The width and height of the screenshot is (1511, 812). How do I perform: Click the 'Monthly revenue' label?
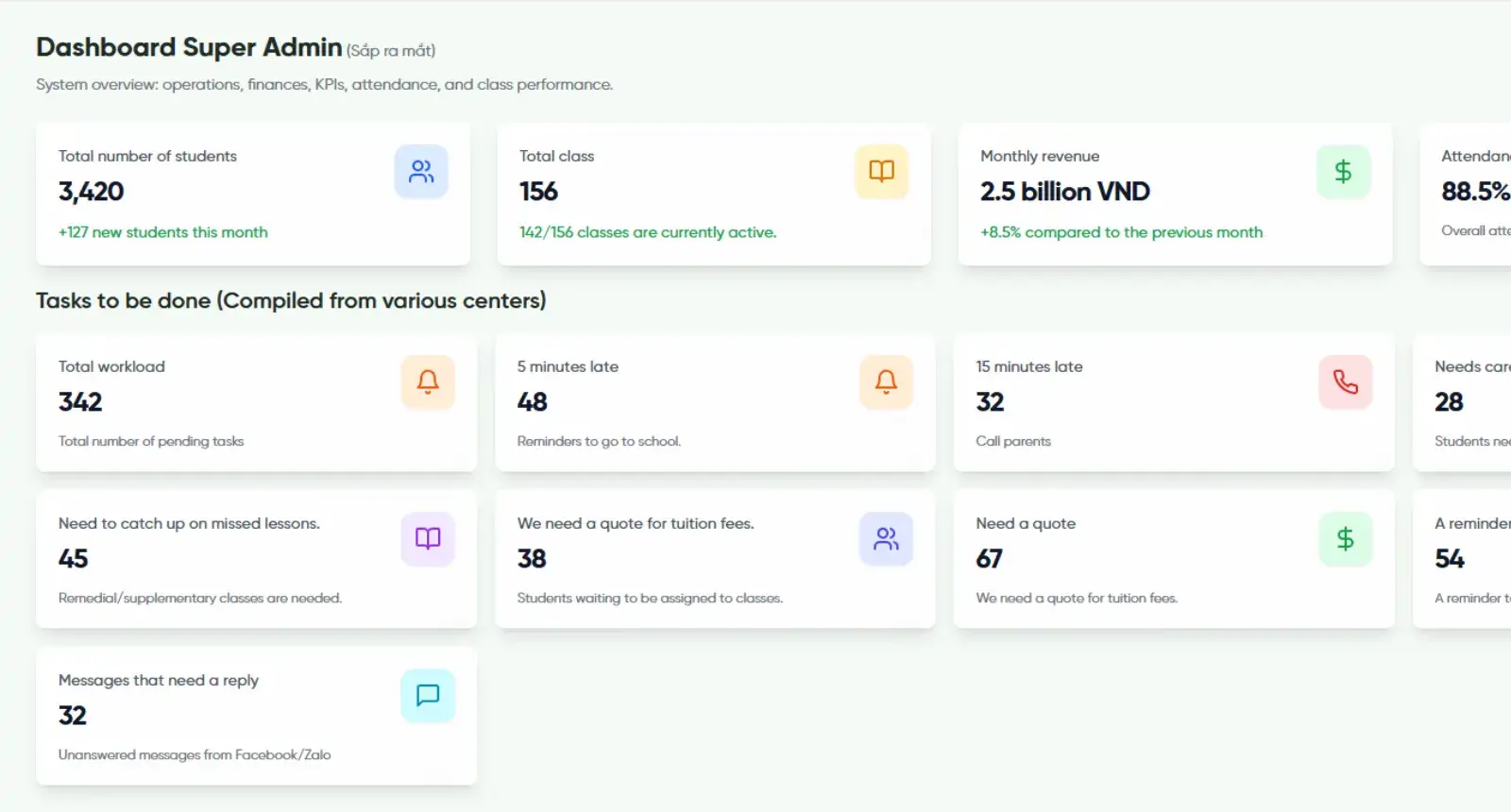(1040, 156)
